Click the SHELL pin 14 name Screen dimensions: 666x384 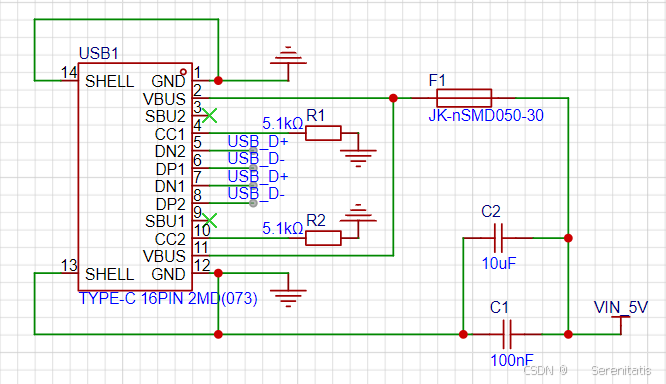pyautogui.click(x=110, y=81)
